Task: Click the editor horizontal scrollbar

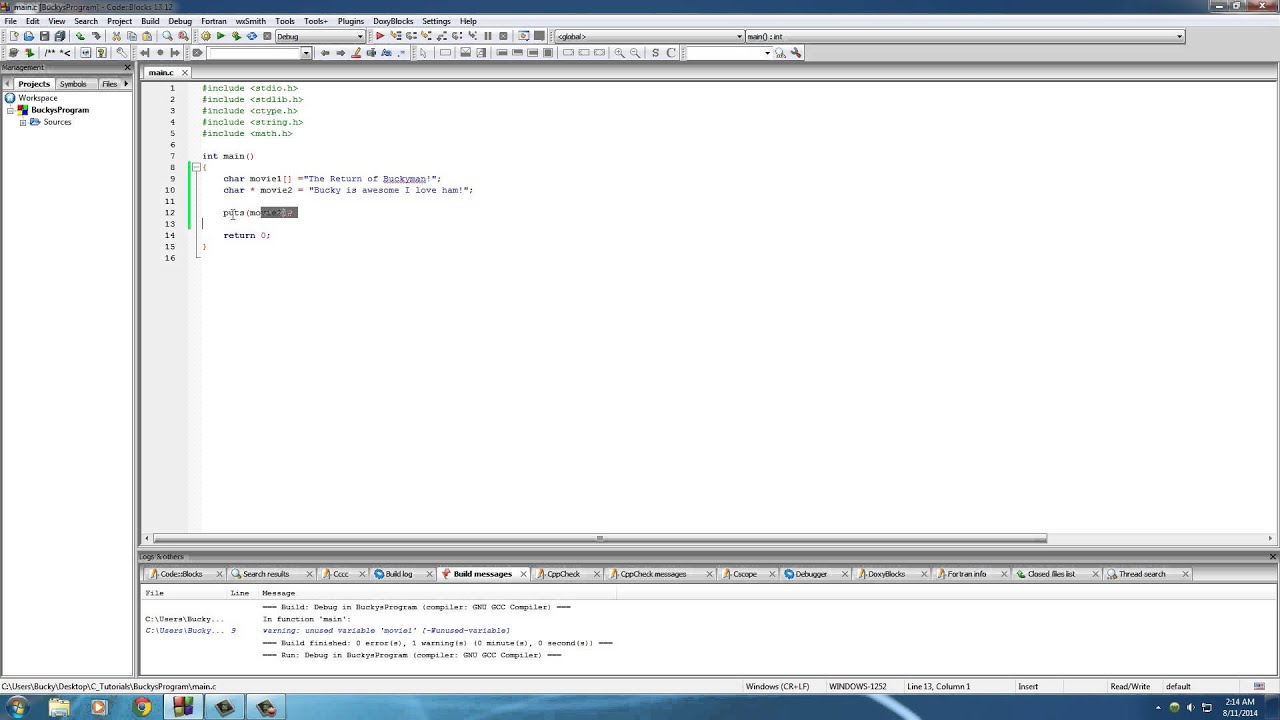Action: (x=599, y=538)
